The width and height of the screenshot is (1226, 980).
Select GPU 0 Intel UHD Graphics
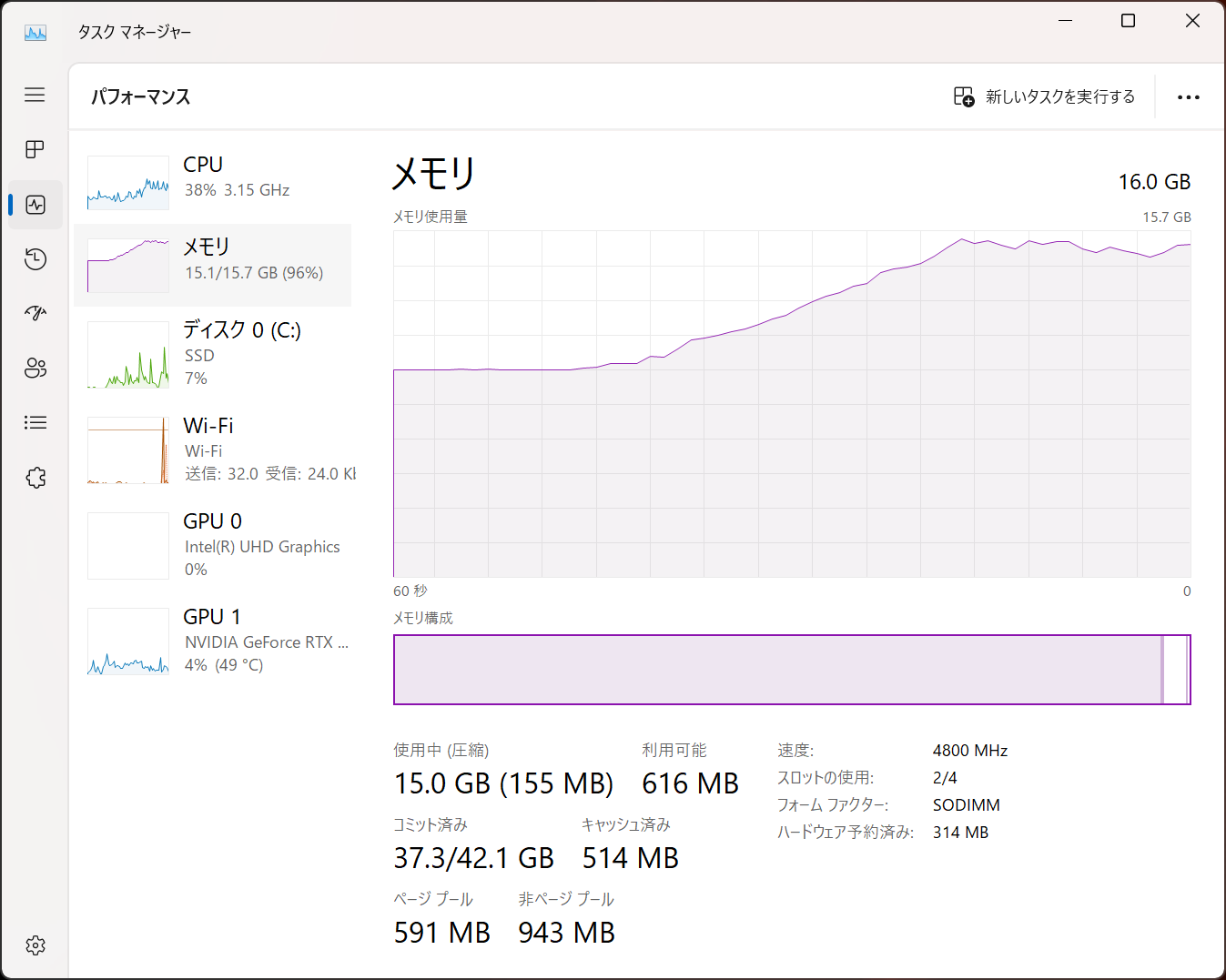click(213, 545)
